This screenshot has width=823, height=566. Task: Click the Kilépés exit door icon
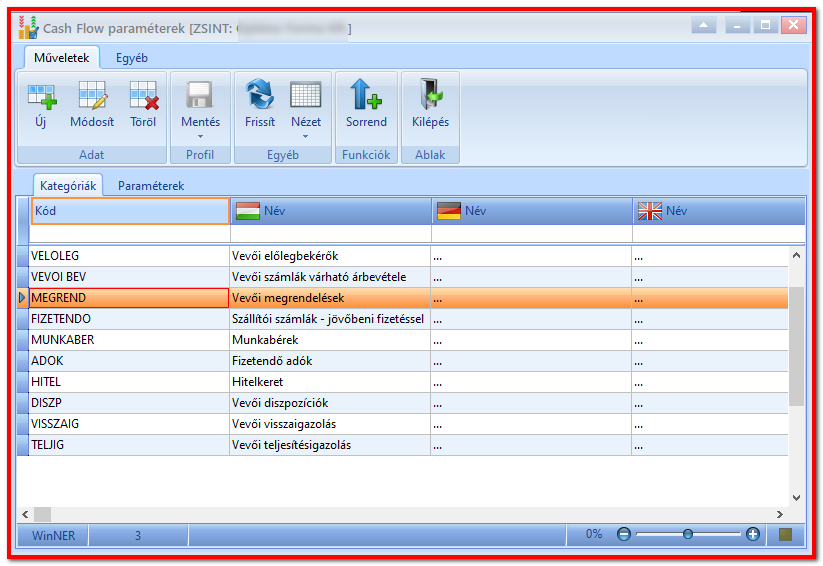(430, 95)
